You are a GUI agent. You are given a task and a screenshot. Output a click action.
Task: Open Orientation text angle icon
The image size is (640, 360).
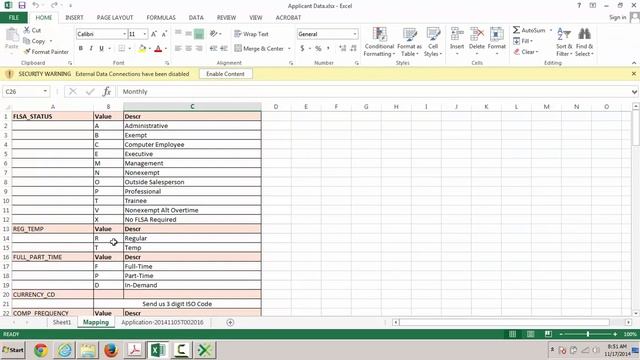point(213,34)
